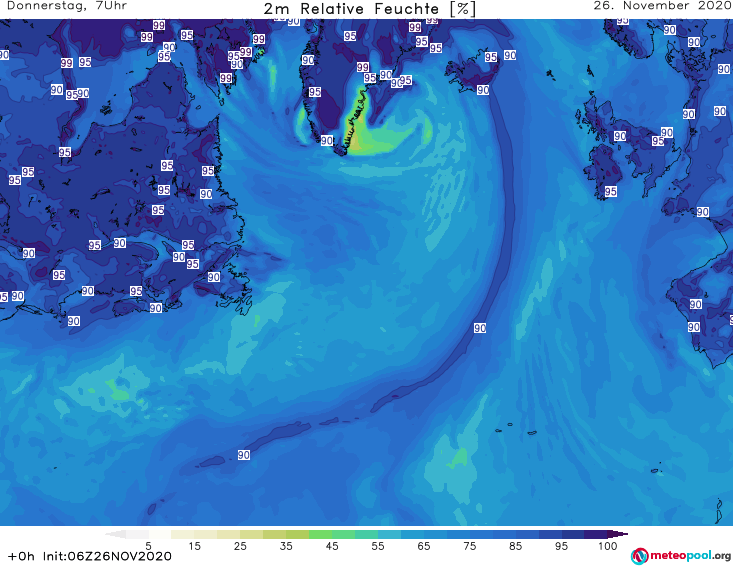
Task: Click the colorbar value '55'
Action: 378,546
